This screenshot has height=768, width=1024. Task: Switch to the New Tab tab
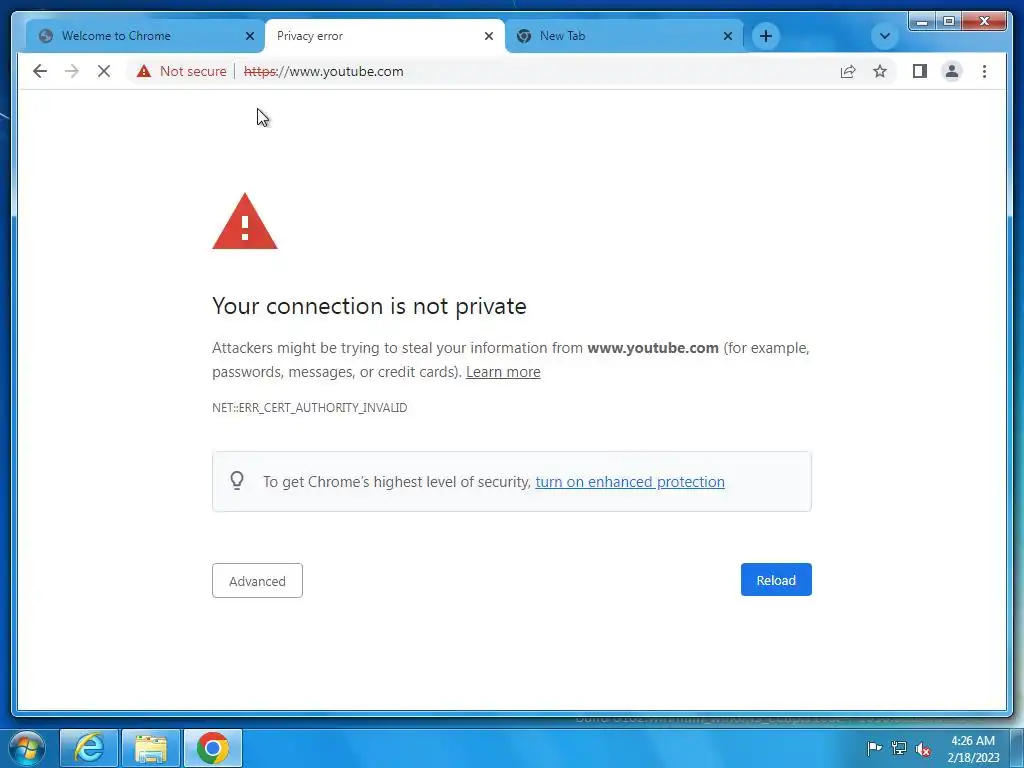tap(624, 36)
